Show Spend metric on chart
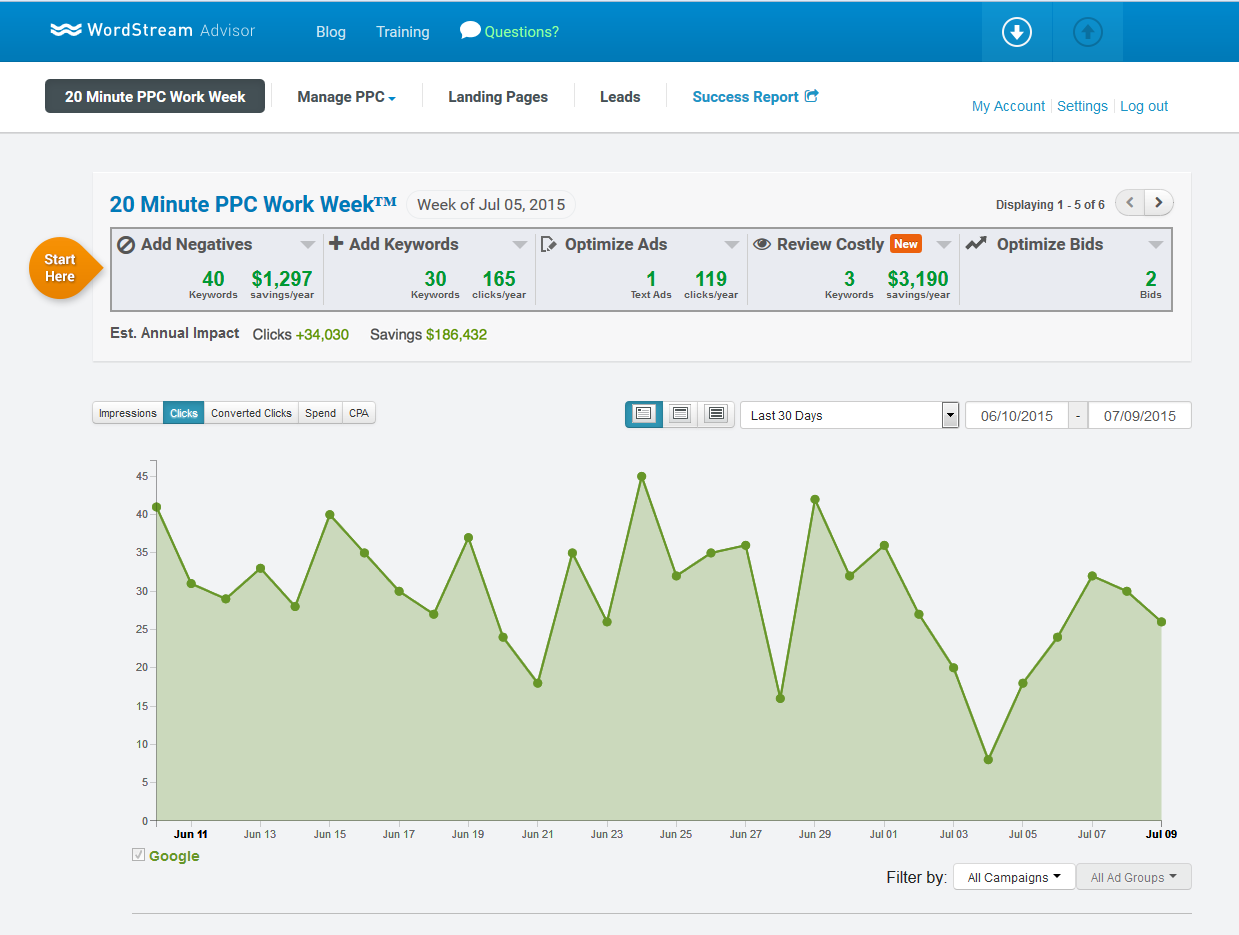Image resolution: width=1239 pixels, height=935 pixels. [x=320, y=413]
